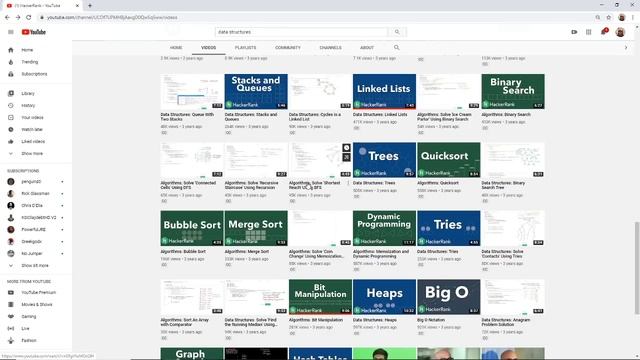Click the Tries video thumbnail
The width and height of the screenshot is (640, 360).
[448, 228]
